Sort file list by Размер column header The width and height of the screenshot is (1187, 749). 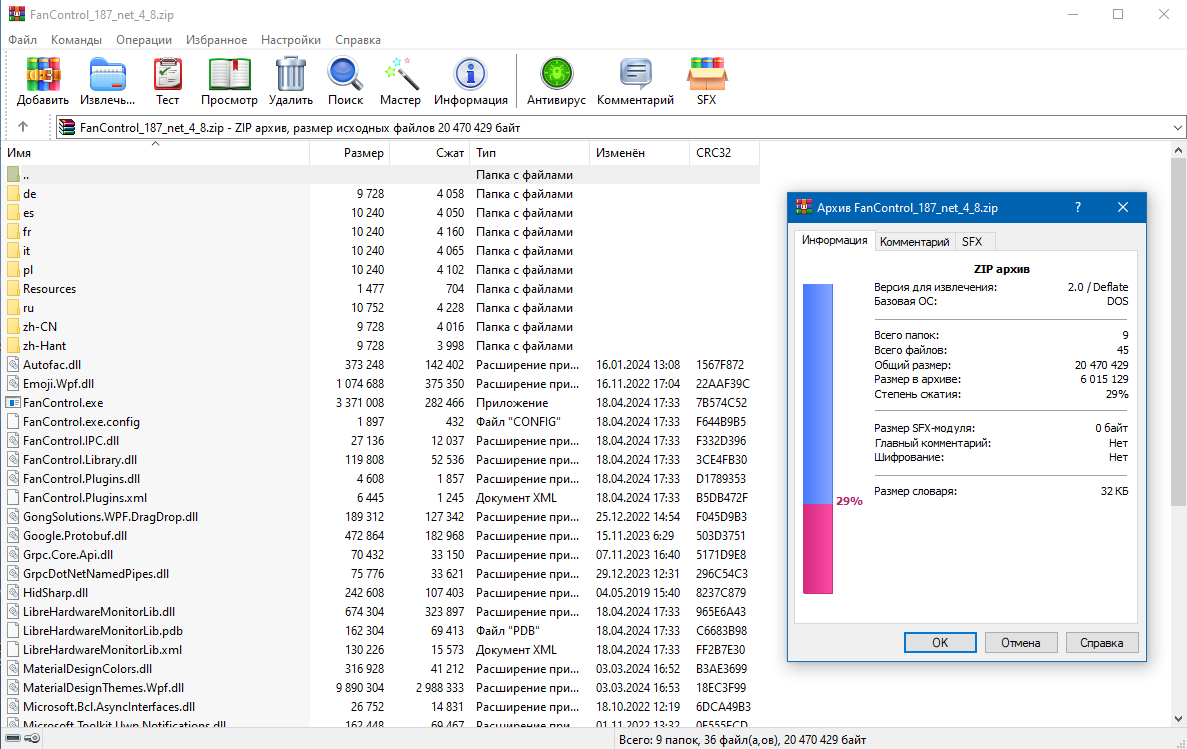(x=350, y=153)
